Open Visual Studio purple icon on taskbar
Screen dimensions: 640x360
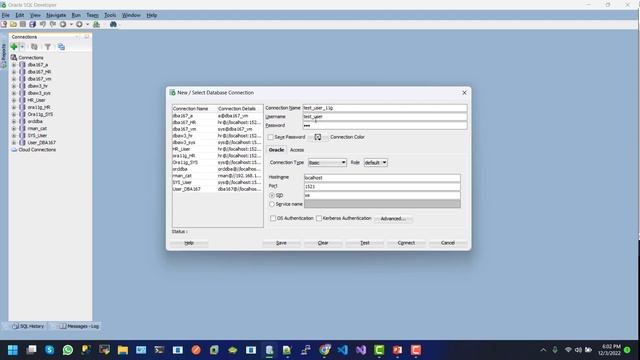(361, 350)
